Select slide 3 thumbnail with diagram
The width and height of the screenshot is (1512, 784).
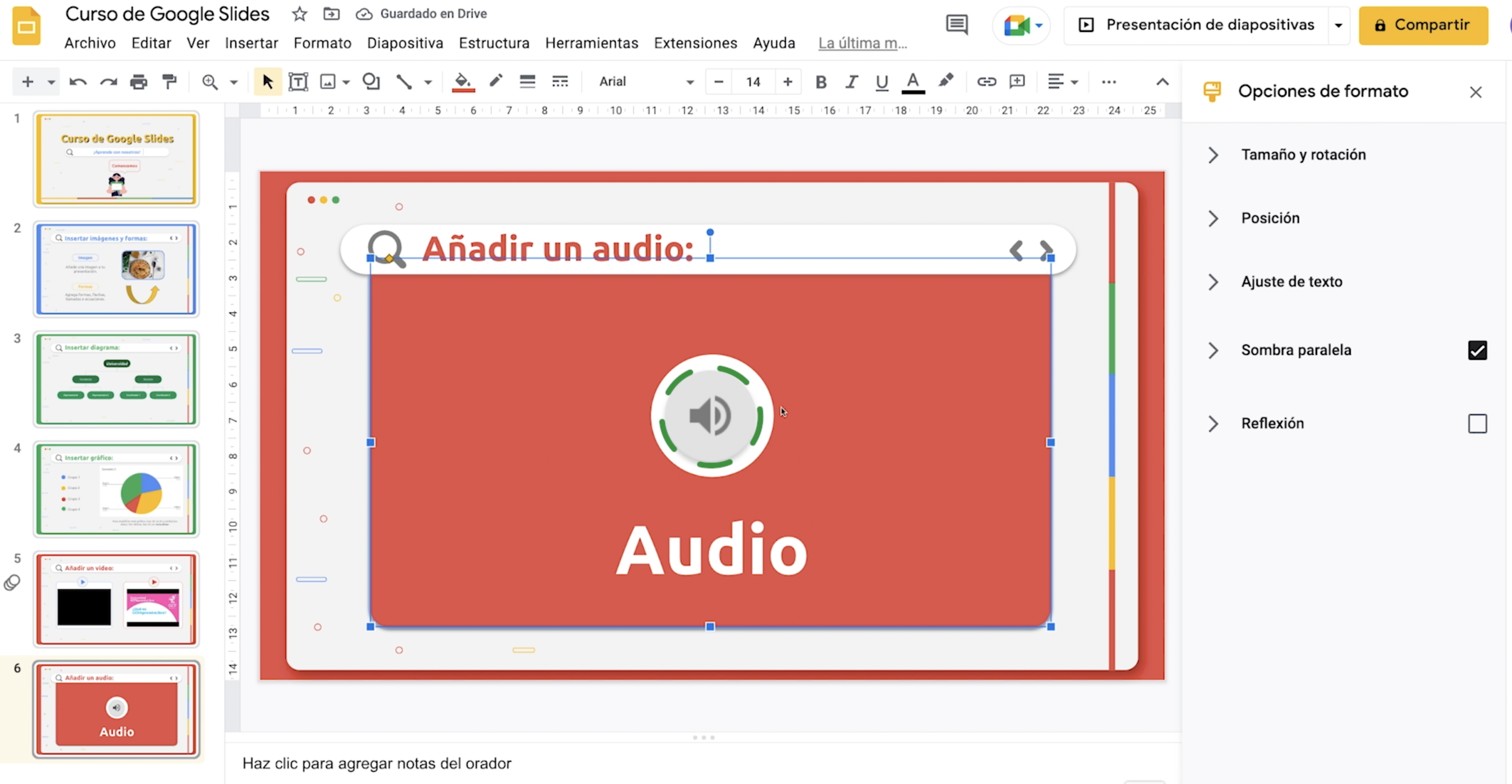(x=116, y=379)
